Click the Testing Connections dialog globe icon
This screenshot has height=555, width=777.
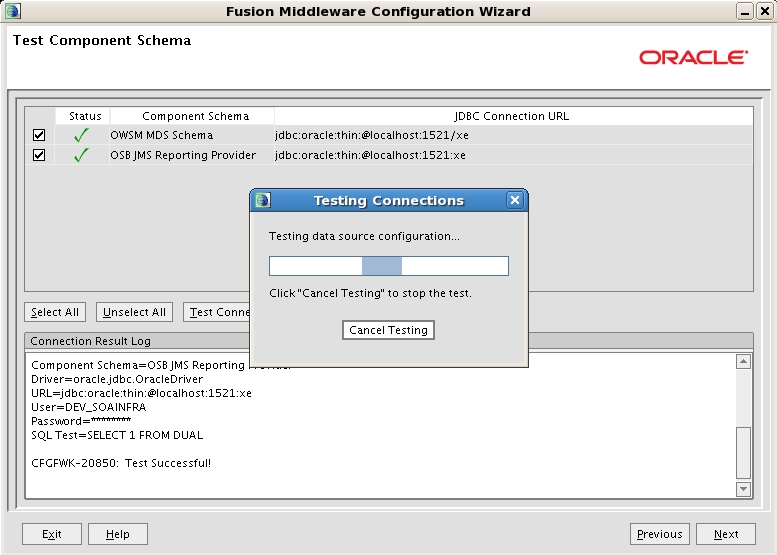[263, 200]
